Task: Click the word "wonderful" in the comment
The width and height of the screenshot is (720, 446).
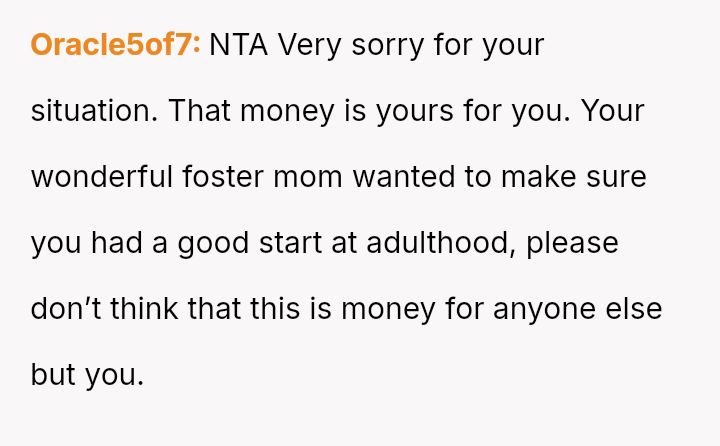Action: tap(101, 177)
